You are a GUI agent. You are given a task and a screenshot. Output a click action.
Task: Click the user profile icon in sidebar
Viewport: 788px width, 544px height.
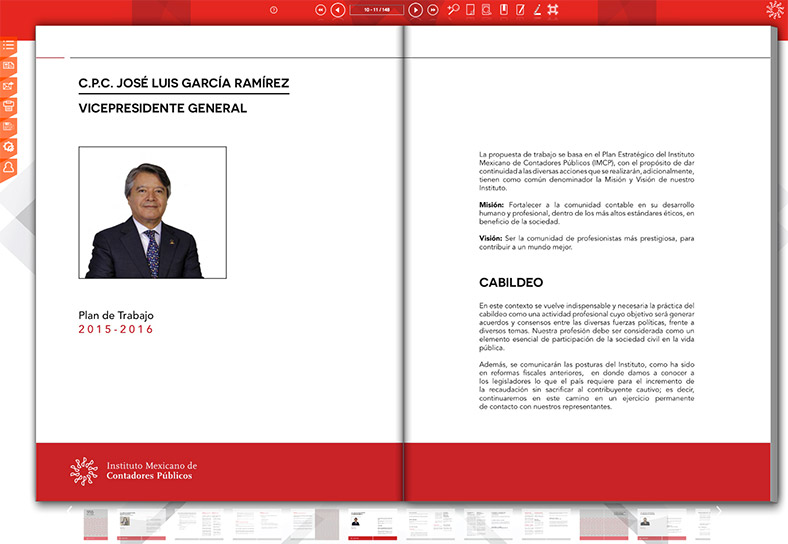(9, 166)
